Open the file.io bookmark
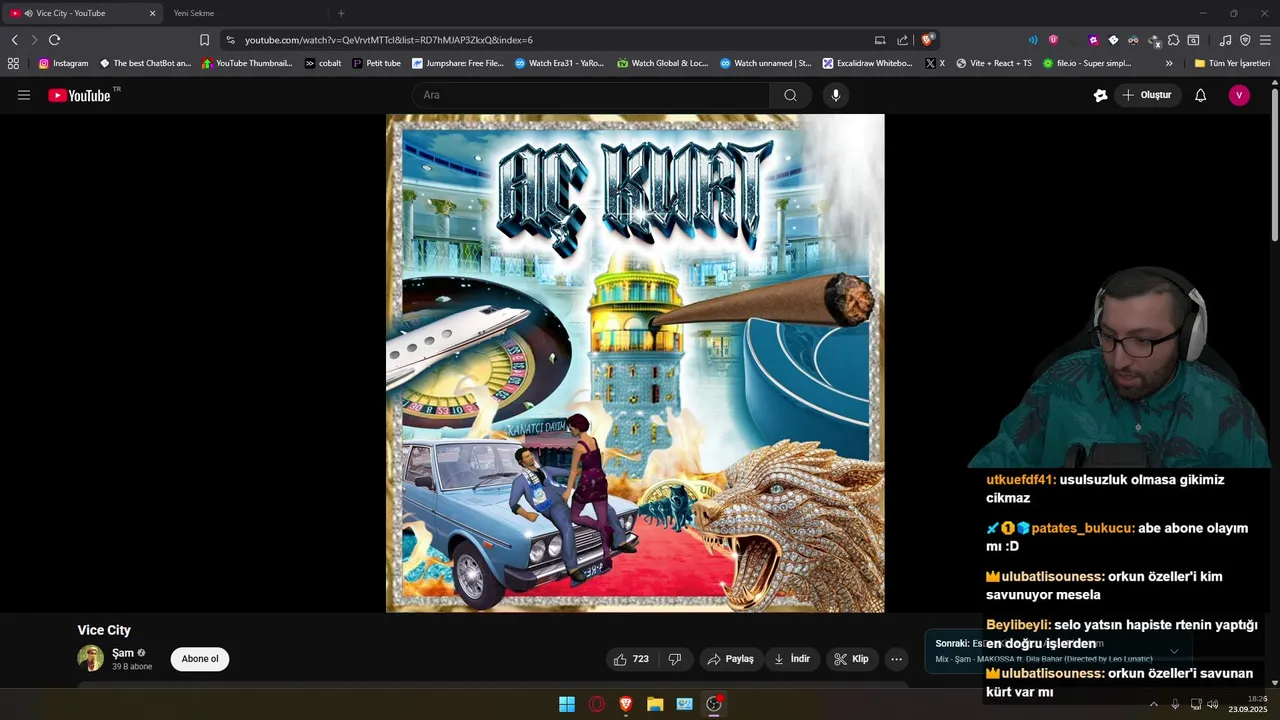The height and width of the screenshot is (720, 1280). [x=1087, y=63]
